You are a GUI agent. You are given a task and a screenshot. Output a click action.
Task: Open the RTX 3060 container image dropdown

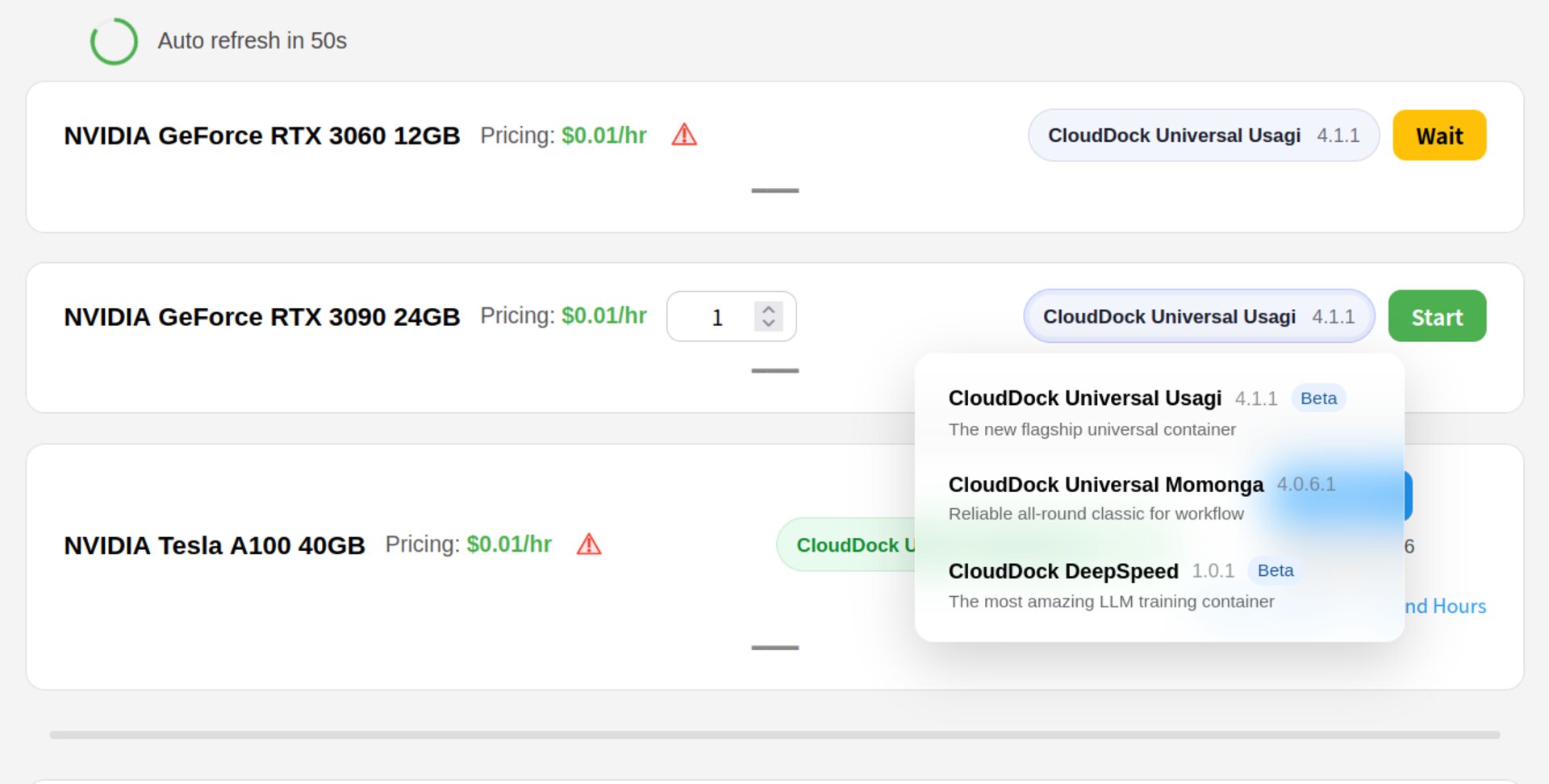(x=1203, y=136)
